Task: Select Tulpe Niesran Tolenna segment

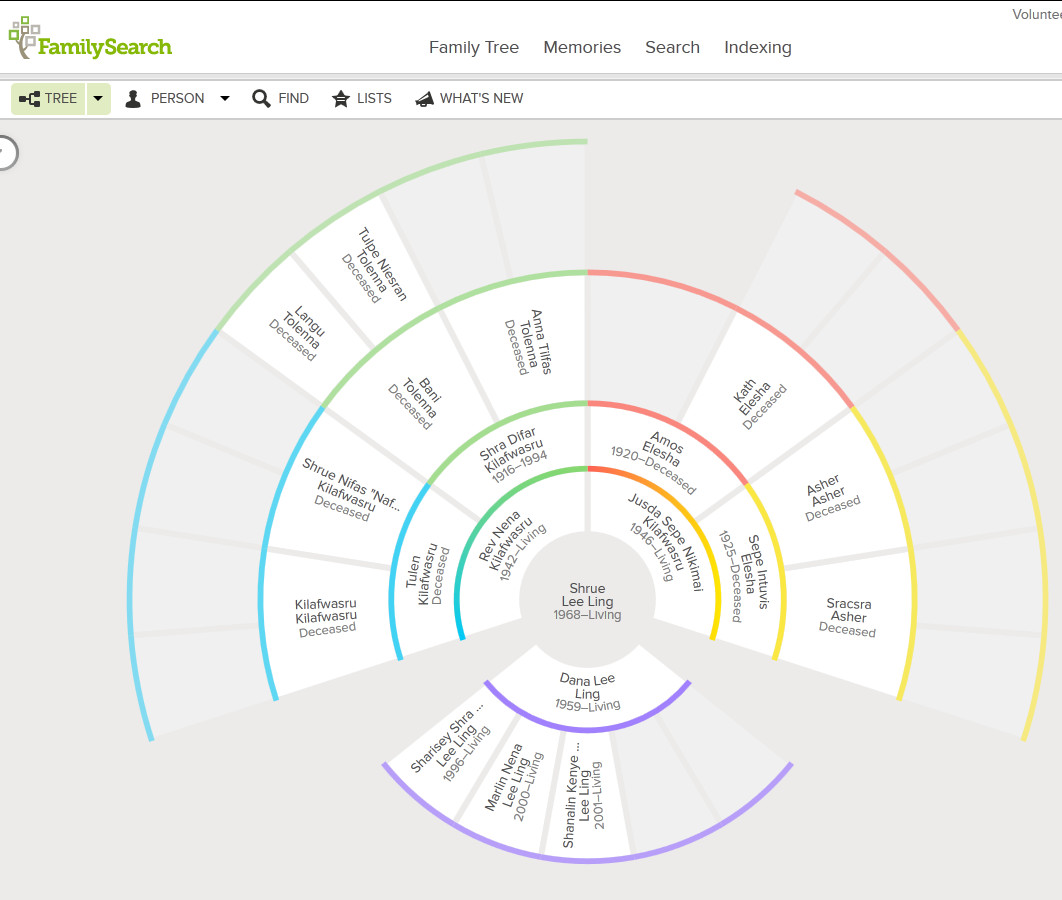Action: [x=375, y=265]
